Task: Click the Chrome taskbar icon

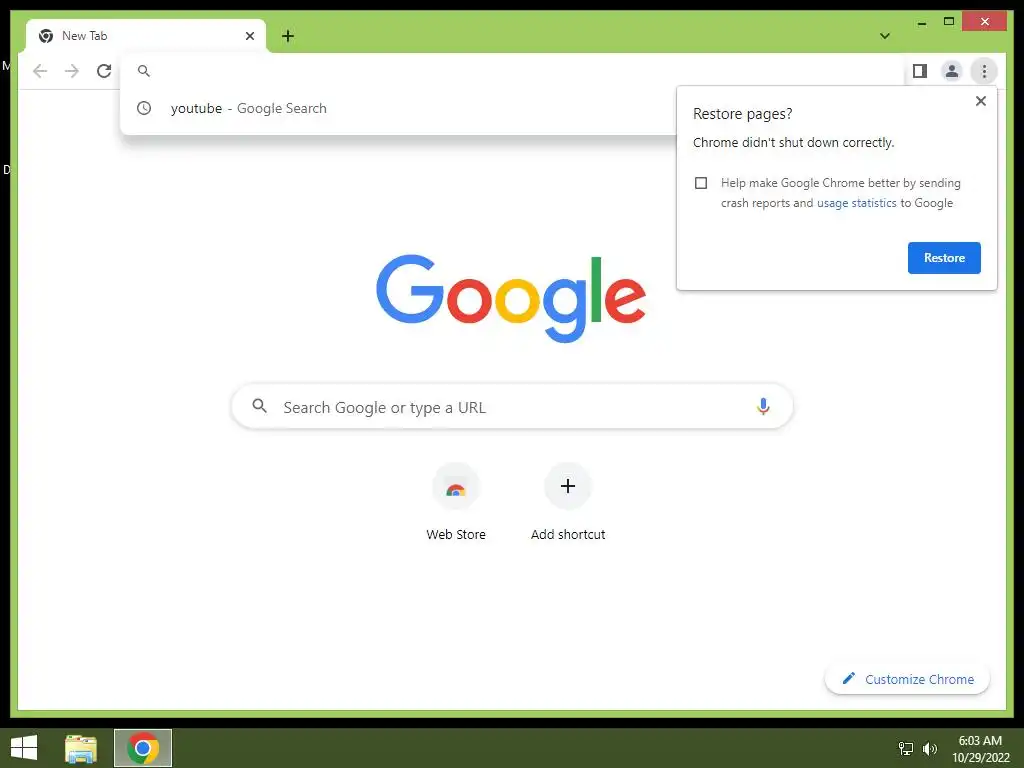Action: tap(143, 748)
